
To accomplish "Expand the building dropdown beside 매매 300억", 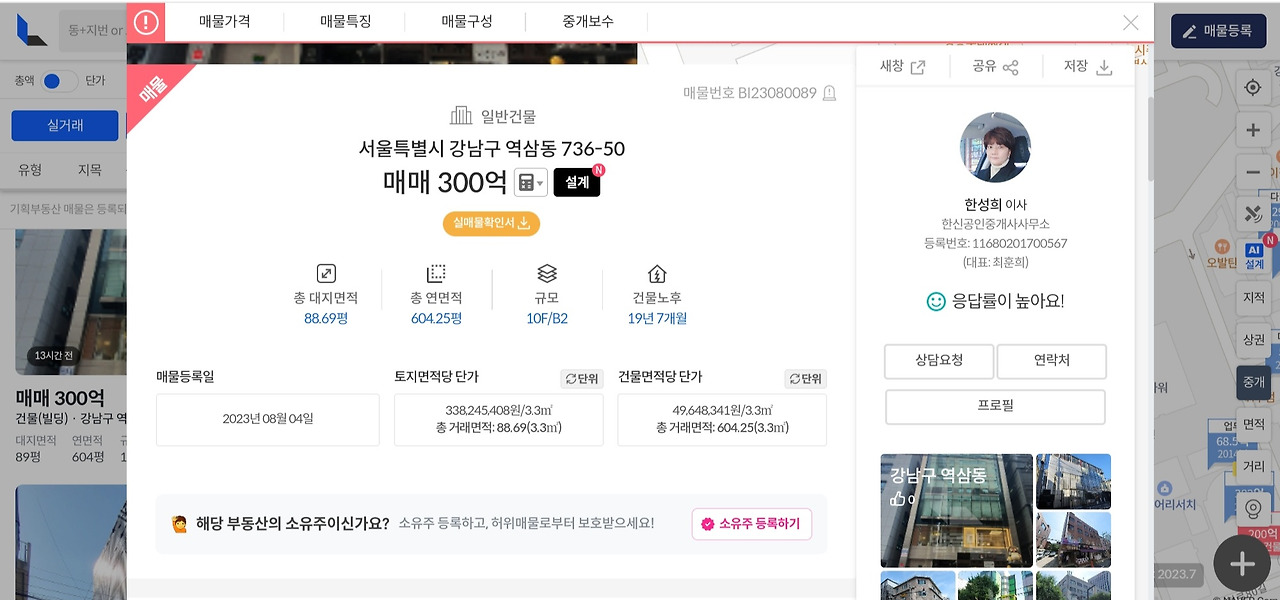I will 530,182.
